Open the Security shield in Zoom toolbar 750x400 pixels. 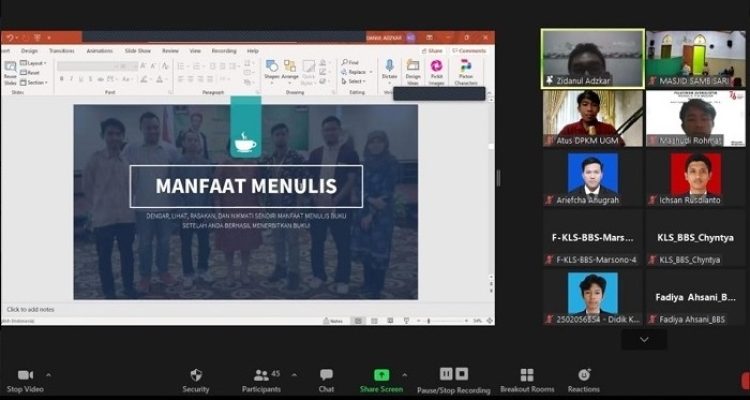pyautogui.click(x=196, y=375)
